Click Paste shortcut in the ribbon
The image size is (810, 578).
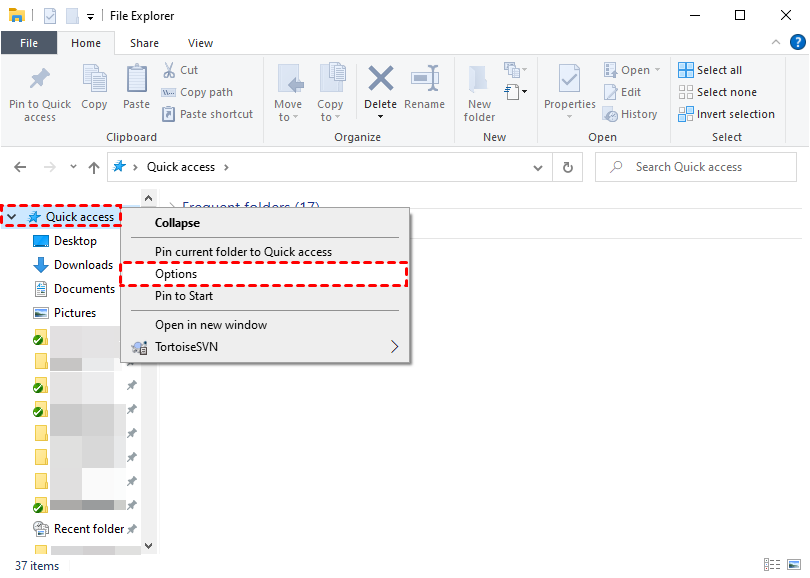click(207, 114)
